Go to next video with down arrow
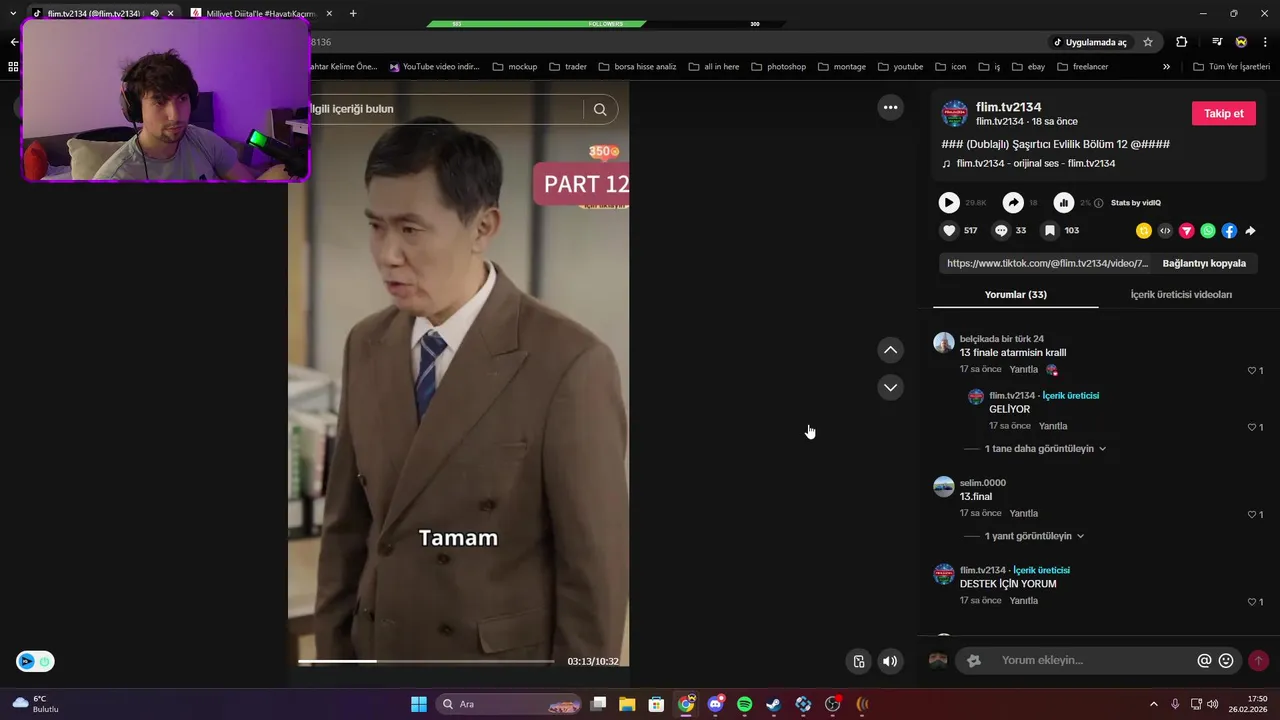This screenshot has height=720, width=1280. click(890, 387)
